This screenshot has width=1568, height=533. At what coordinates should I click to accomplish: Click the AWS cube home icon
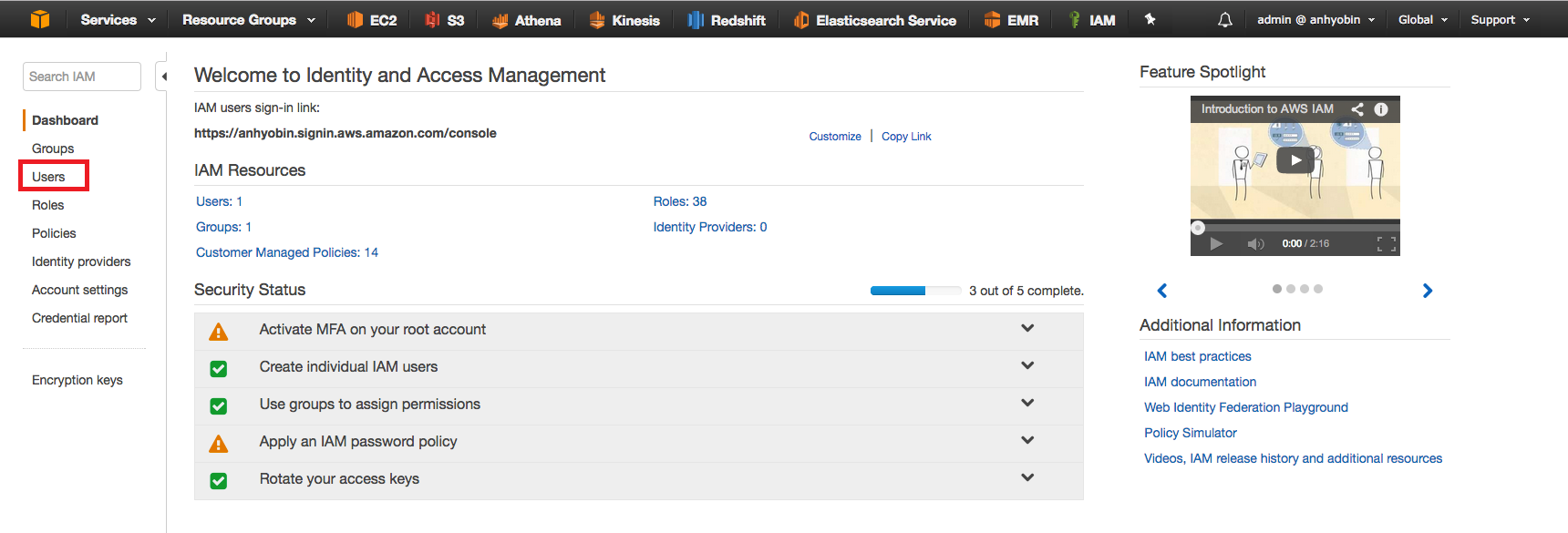pos(39,19)
